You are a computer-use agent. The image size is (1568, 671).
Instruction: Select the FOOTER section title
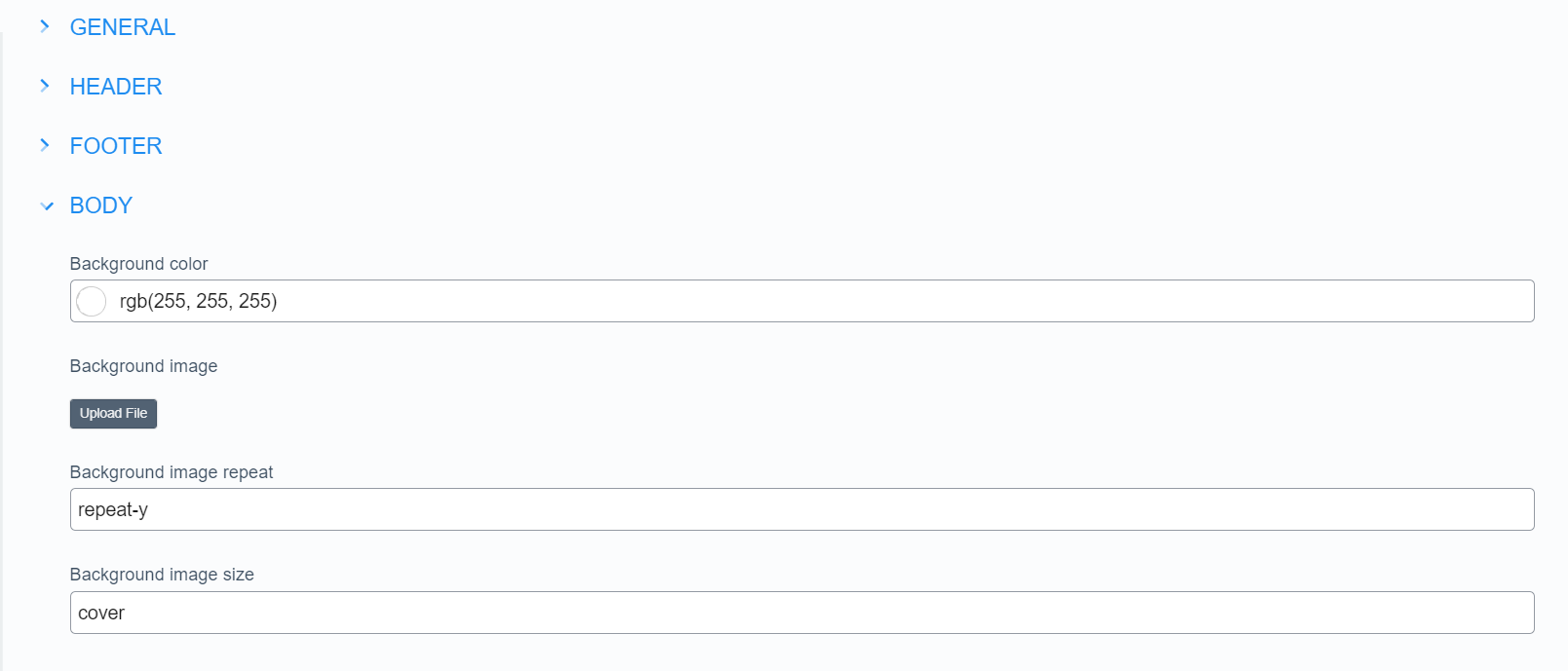(x=116, y=146)
